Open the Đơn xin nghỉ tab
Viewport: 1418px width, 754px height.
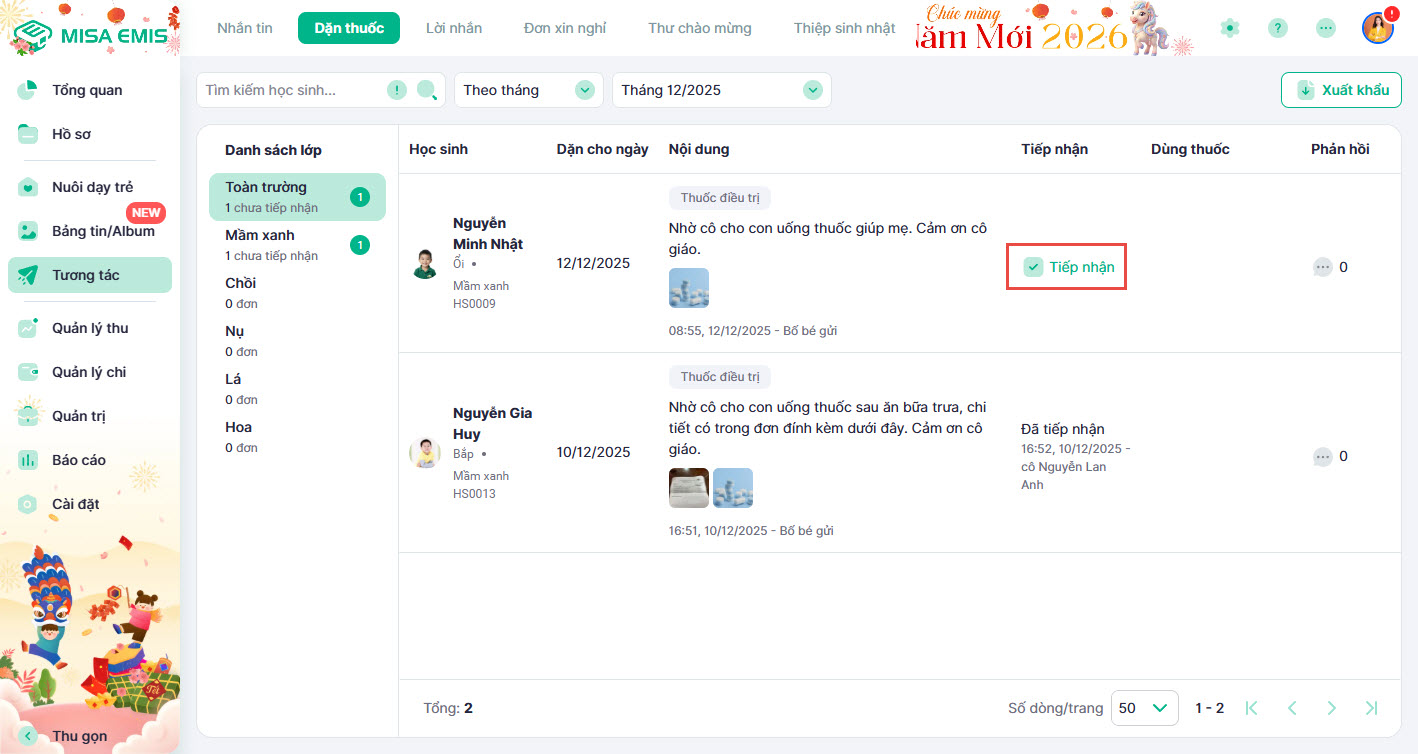pos(564,28)
